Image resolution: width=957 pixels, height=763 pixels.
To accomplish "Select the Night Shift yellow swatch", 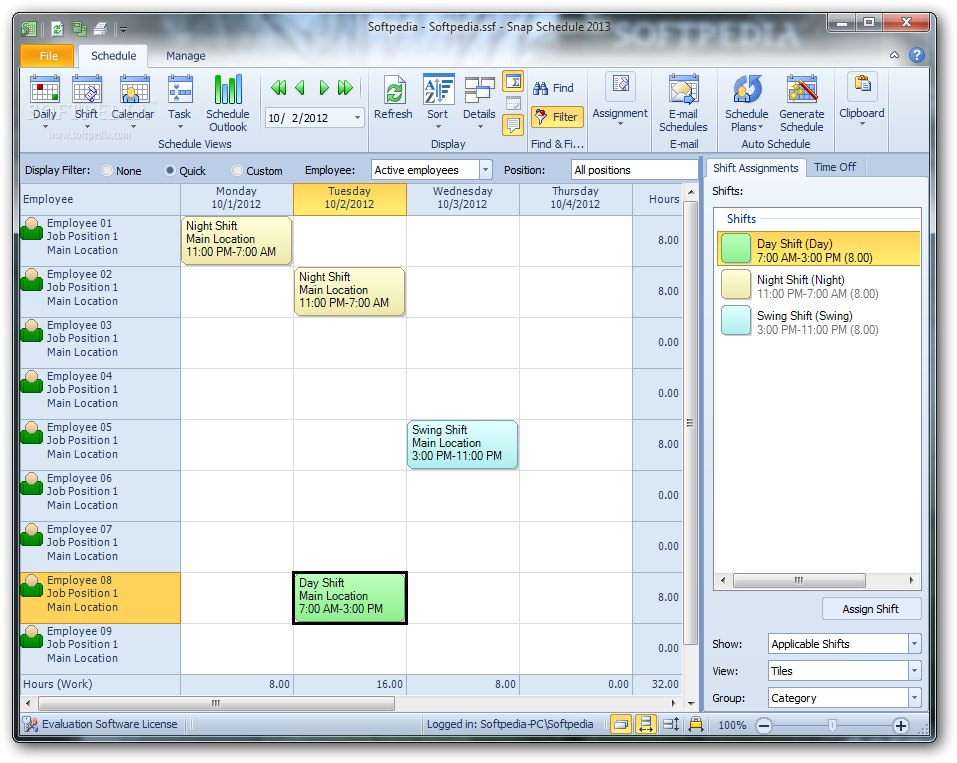I will [736, 285].
